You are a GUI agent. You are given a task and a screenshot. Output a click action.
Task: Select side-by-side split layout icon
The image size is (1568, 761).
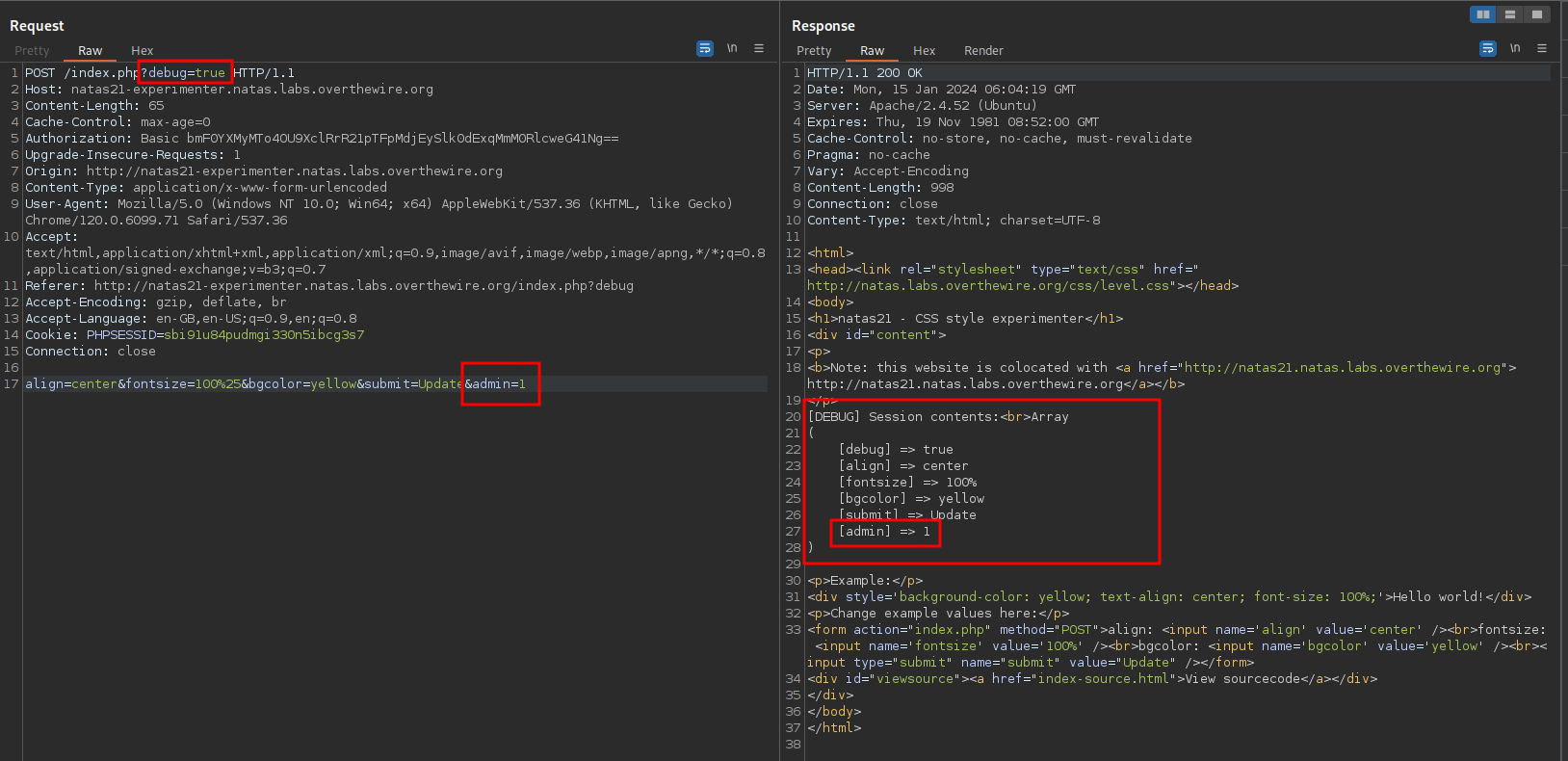(x=1483, y=14)
